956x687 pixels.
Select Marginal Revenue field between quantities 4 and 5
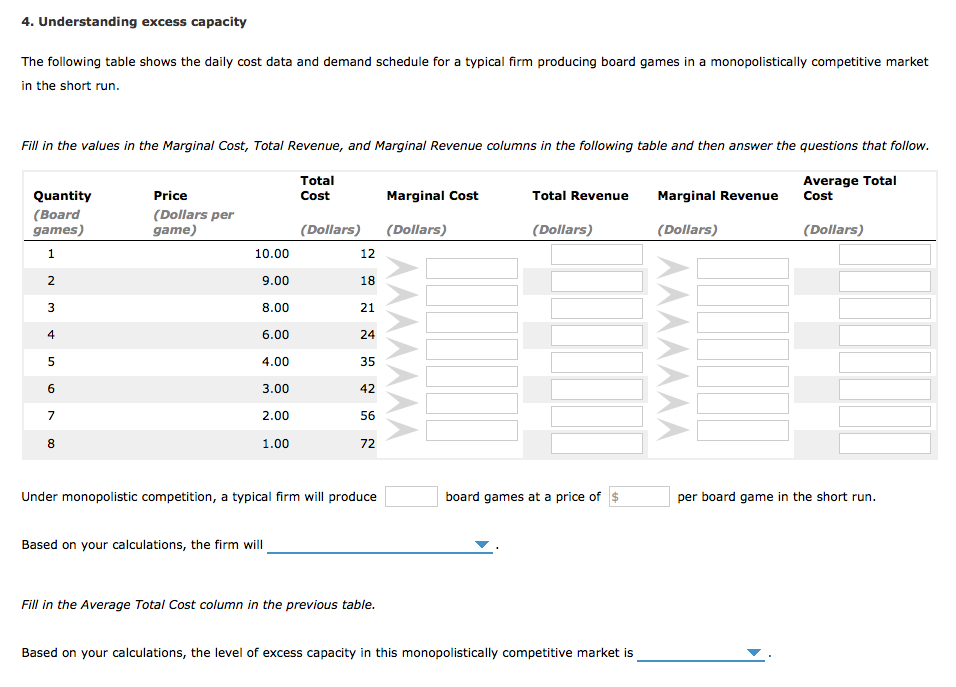point(742,349)
